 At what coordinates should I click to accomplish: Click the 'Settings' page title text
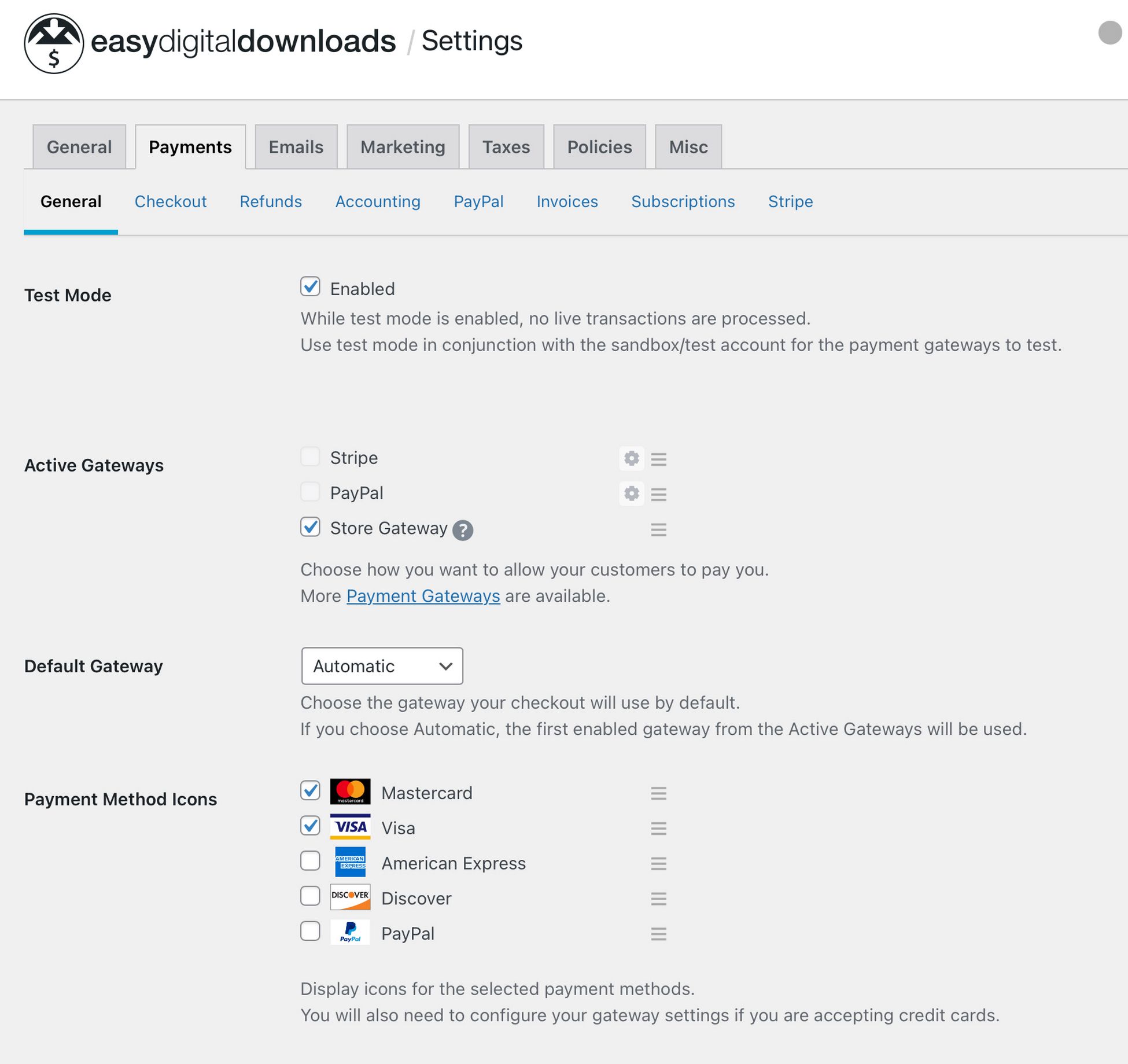click(472, 41)
